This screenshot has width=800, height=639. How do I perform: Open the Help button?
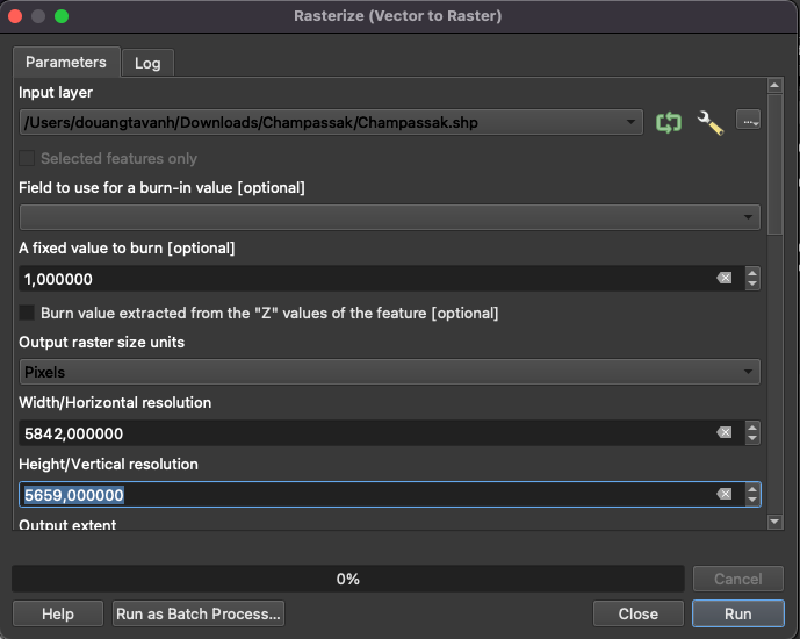pyautogui.click(x=57, y=613)
